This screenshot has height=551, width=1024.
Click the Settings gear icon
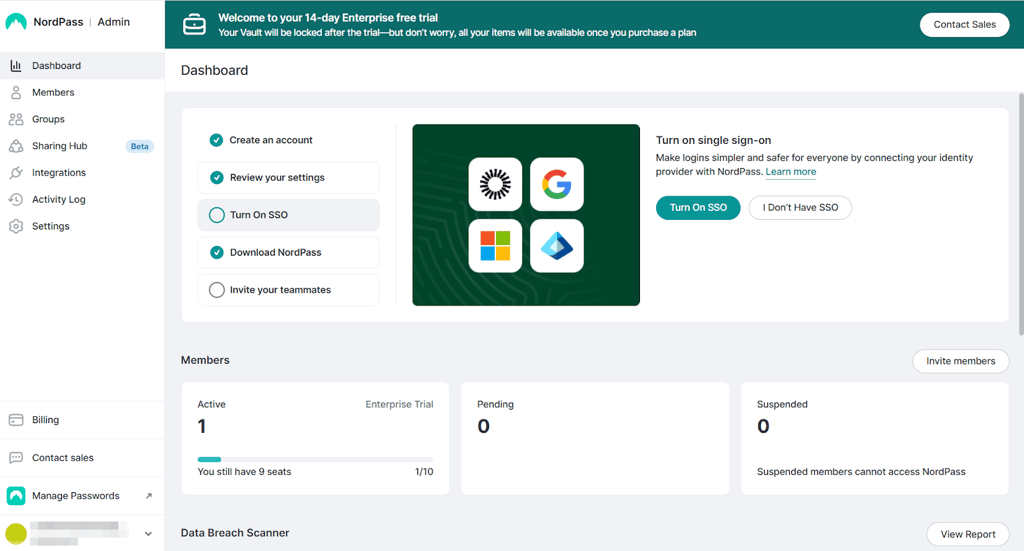click(16, 227)
